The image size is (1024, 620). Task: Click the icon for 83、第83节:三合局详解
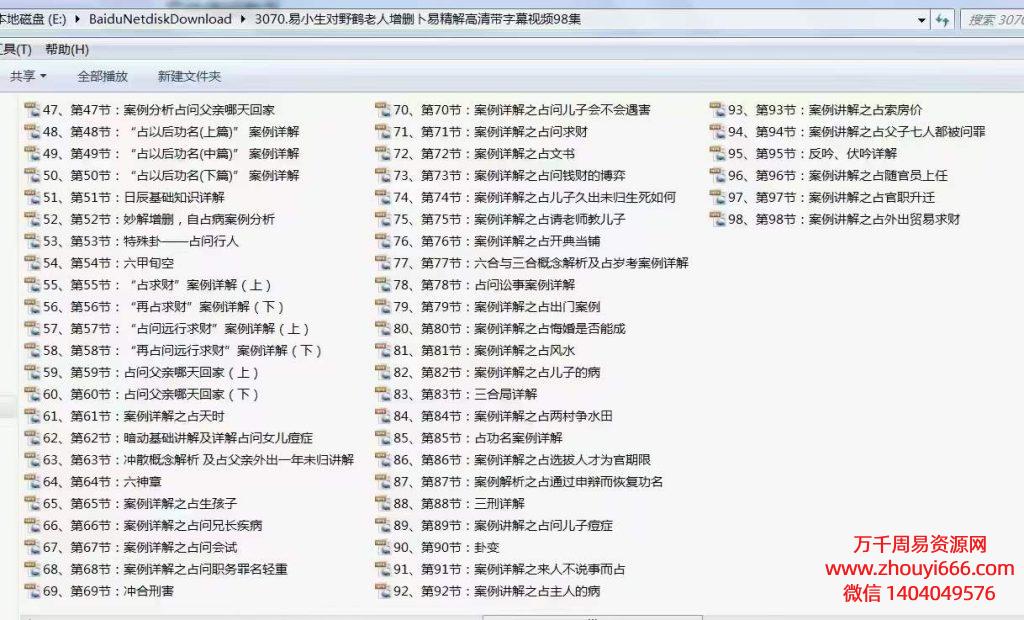pos(382,394)
